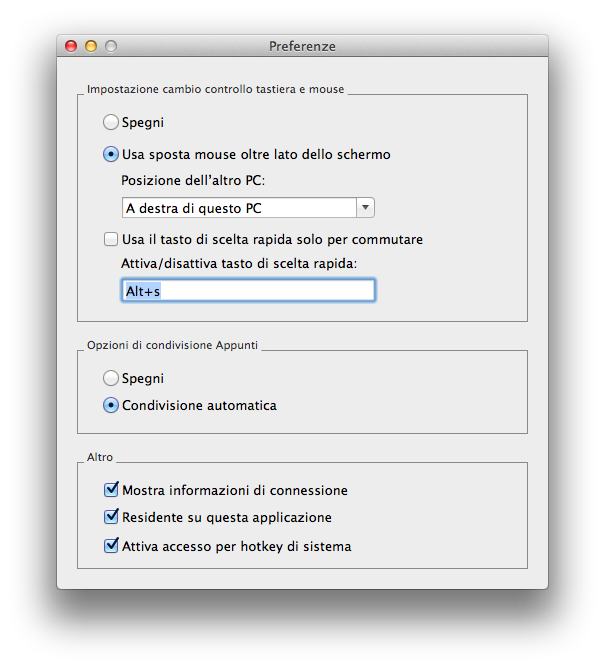Open the 'A destra di questo PC' dropdown
Viewport: 605px width, 668px height.
(248, 208)
